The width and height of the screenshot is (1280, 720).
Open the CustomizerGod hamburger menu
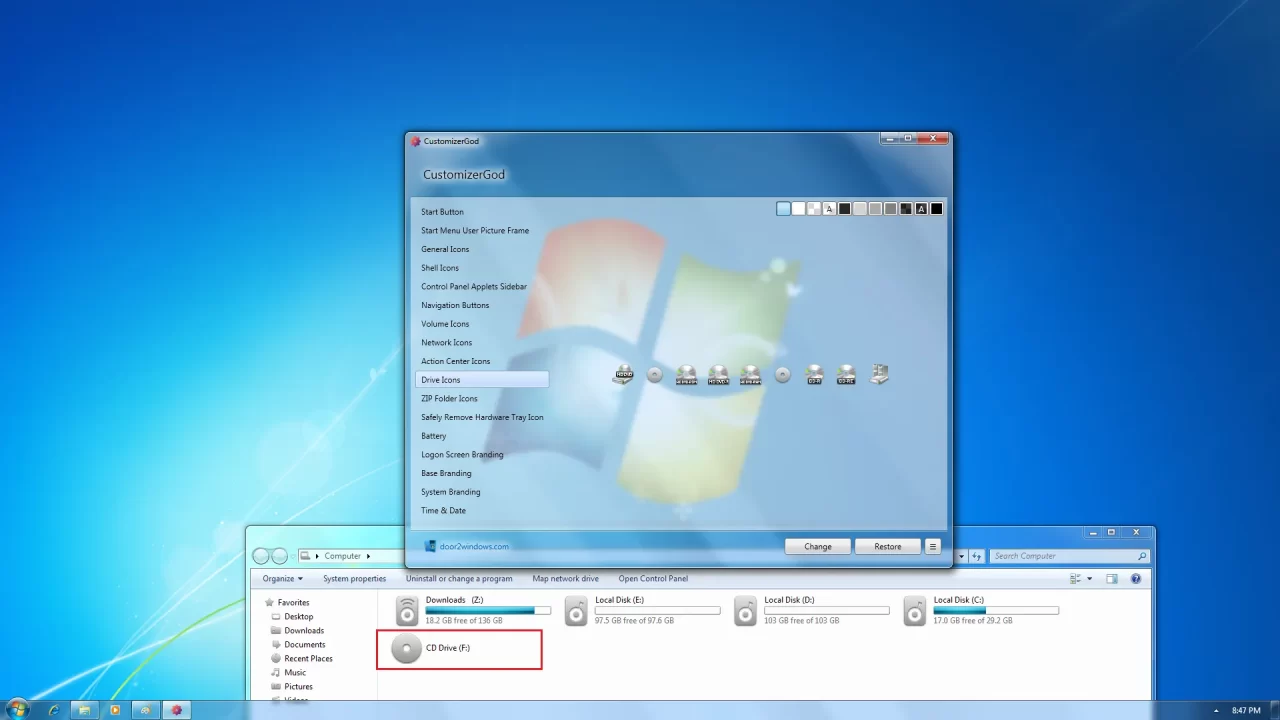(932, 547)
